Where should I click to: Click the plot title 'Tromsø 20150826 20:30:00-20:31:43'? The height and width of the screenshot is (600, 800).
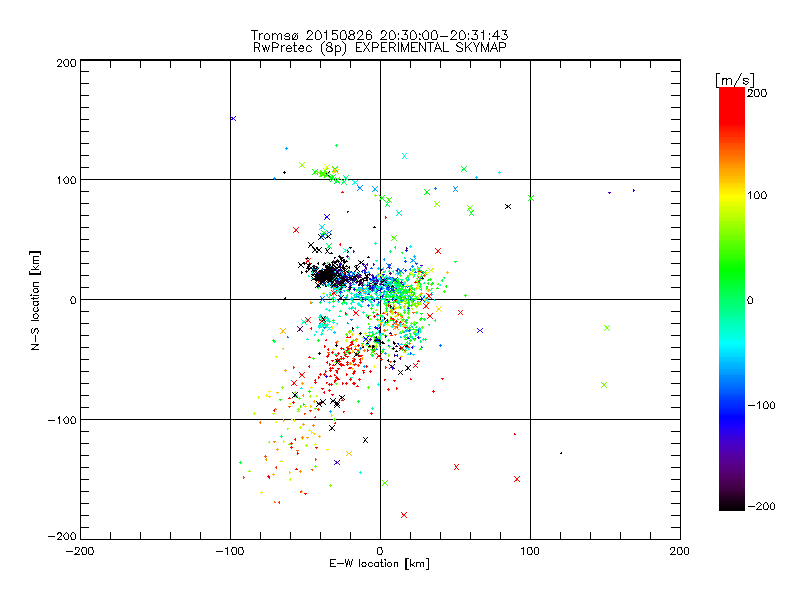point(380,35)
